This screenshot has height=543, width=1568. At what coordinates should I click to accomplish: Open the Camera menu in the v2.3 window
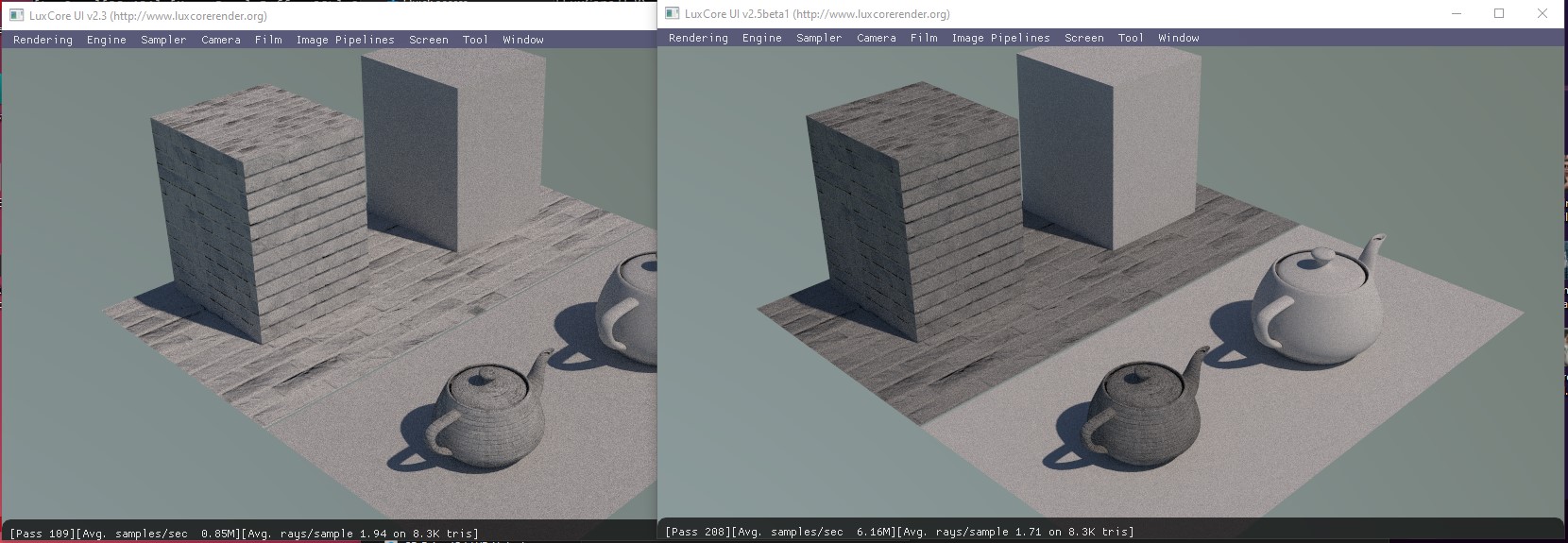221,40
